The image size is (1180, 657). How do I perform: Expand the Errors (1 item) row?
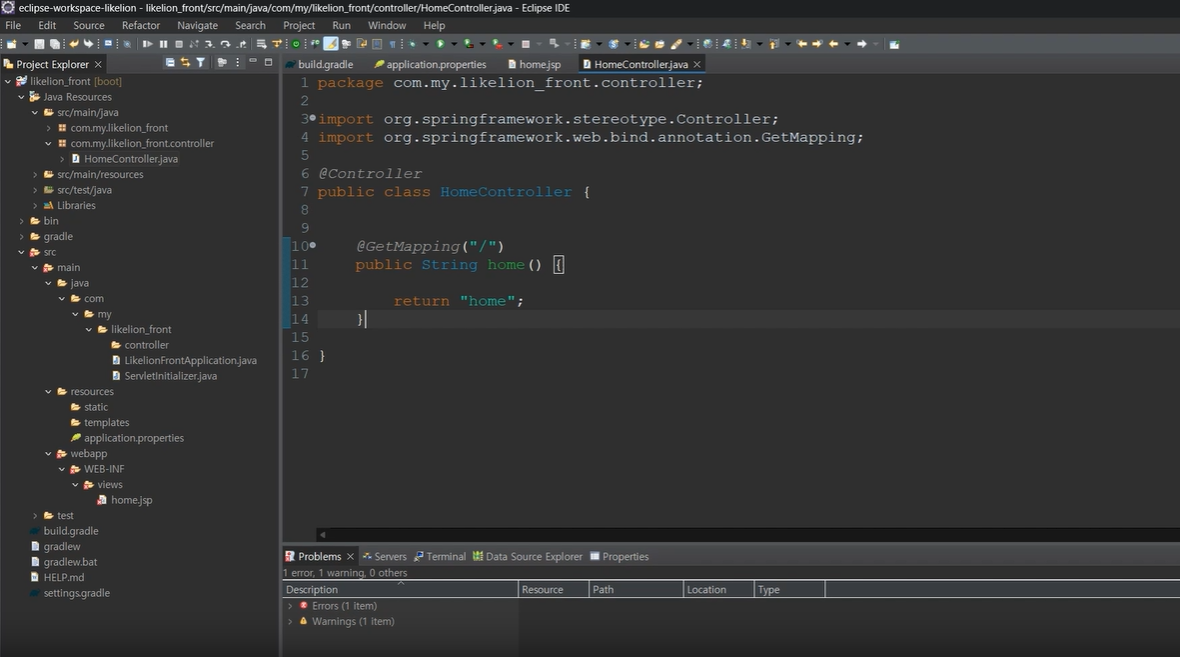coord(290,606)
